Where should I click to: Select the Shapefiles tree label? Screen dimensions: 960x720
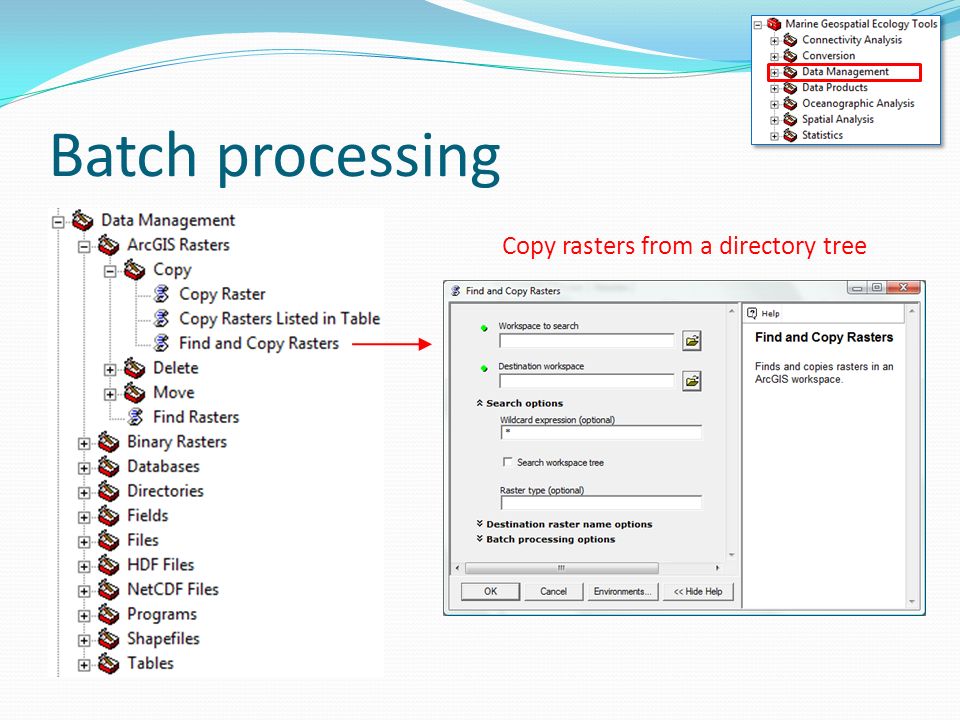tap(163, 639)
